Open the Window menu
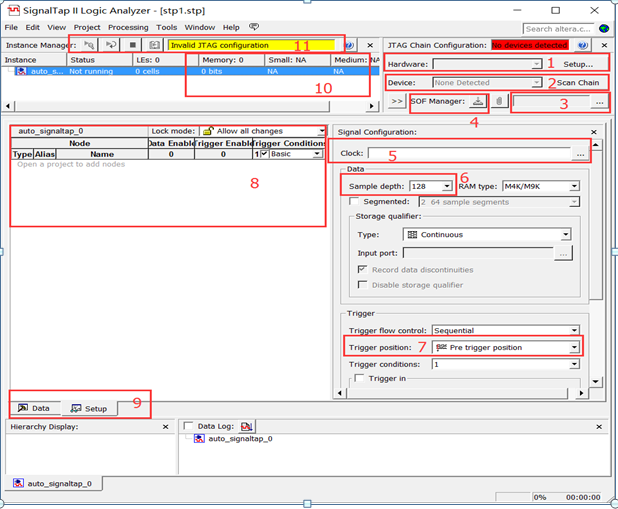This screenshot has width=618, height=509. (x=199, y=27)
